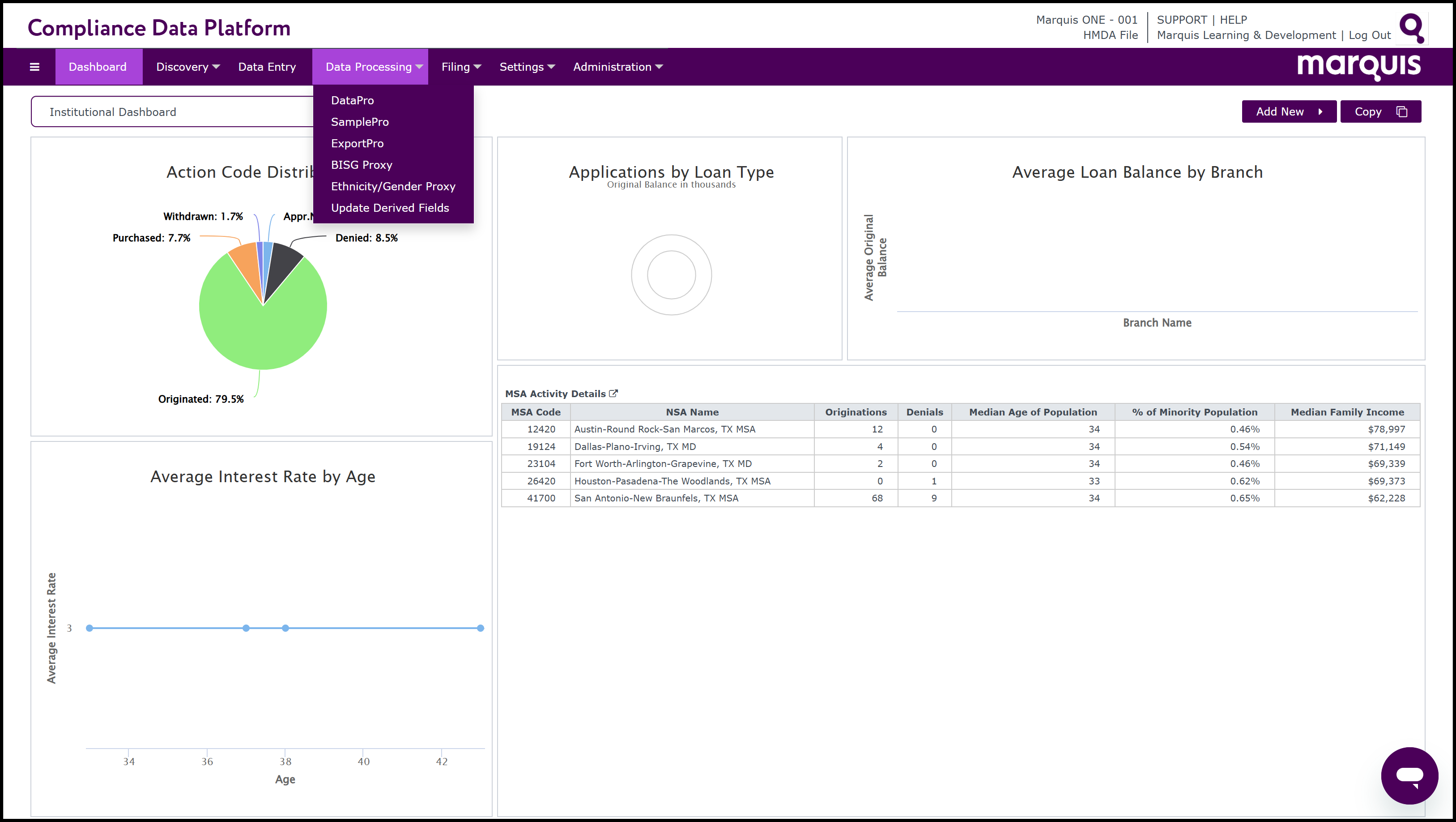Open the Settings dropdown menu

[x=526, y=67]
